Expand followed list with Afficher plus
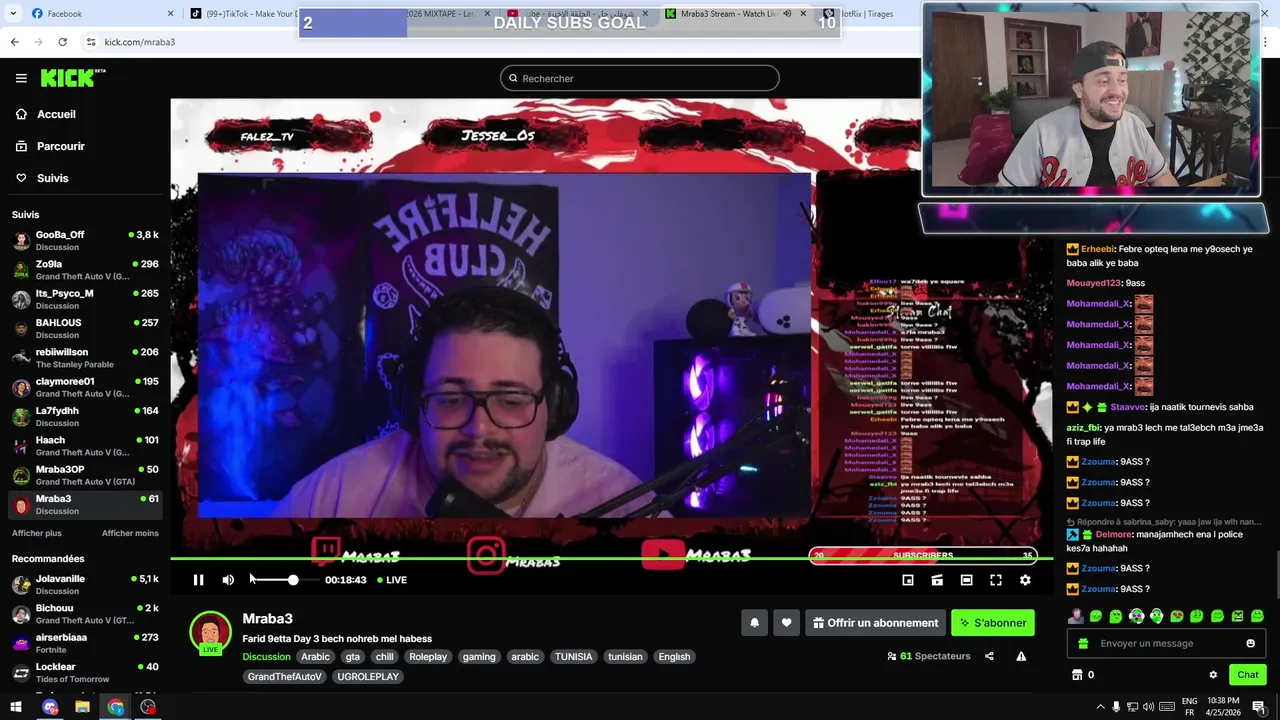The image size is (1280, 720). (37, 533)
